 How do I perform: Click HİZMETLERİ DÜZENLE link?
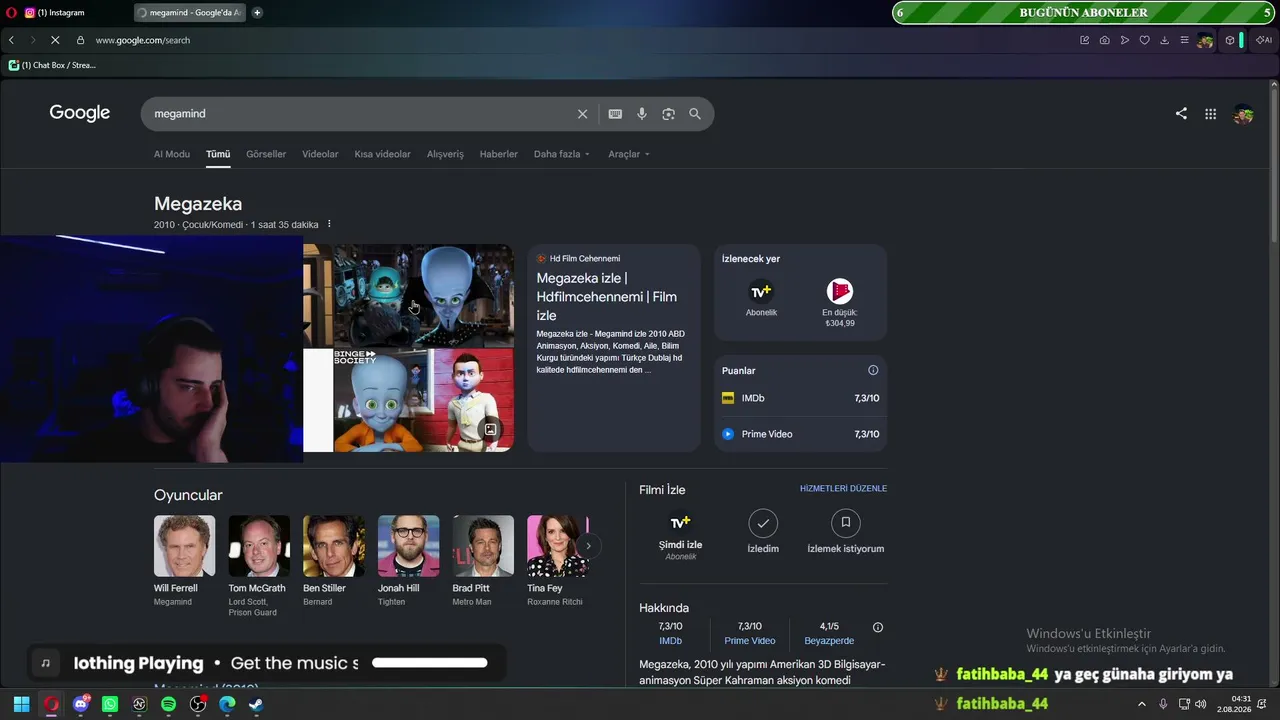(843, 489)
